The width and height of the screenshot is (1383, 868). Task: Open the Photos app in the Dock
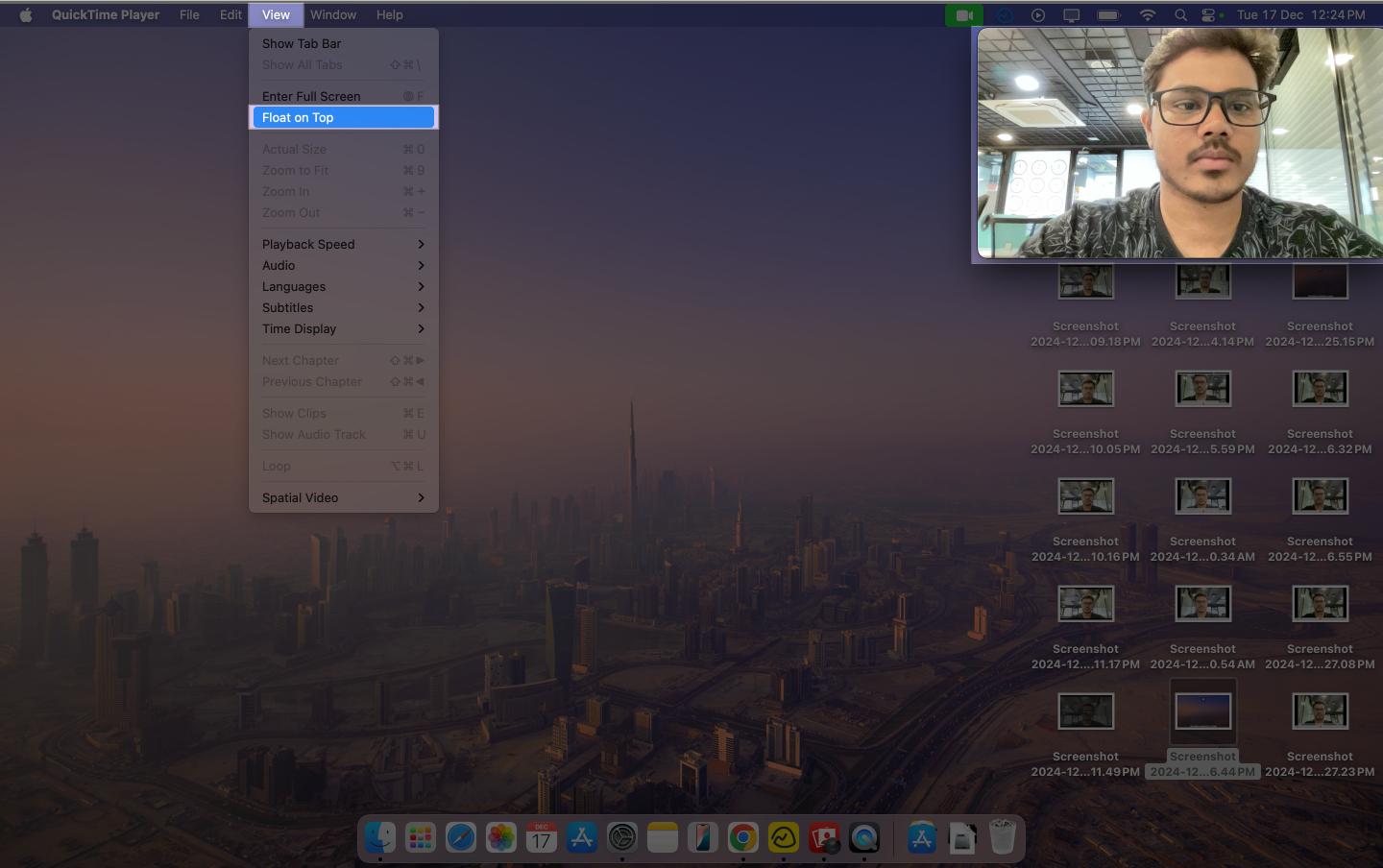(x=501, y=838)
